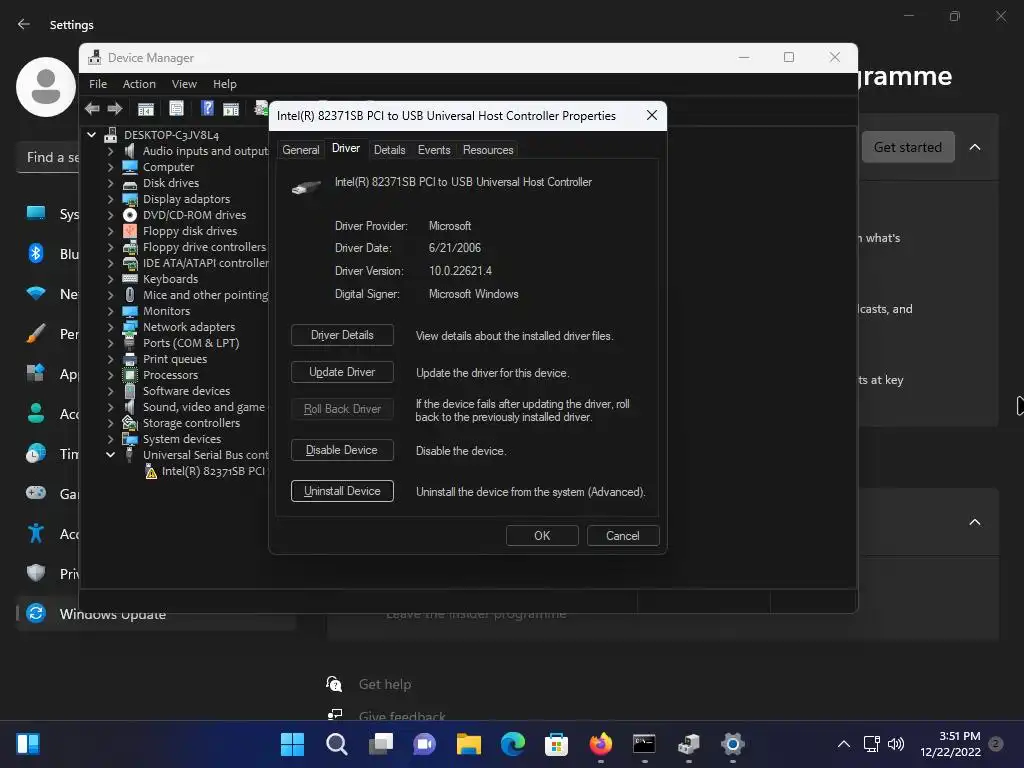Expand the Network adapters node

(x=110, y=327)
